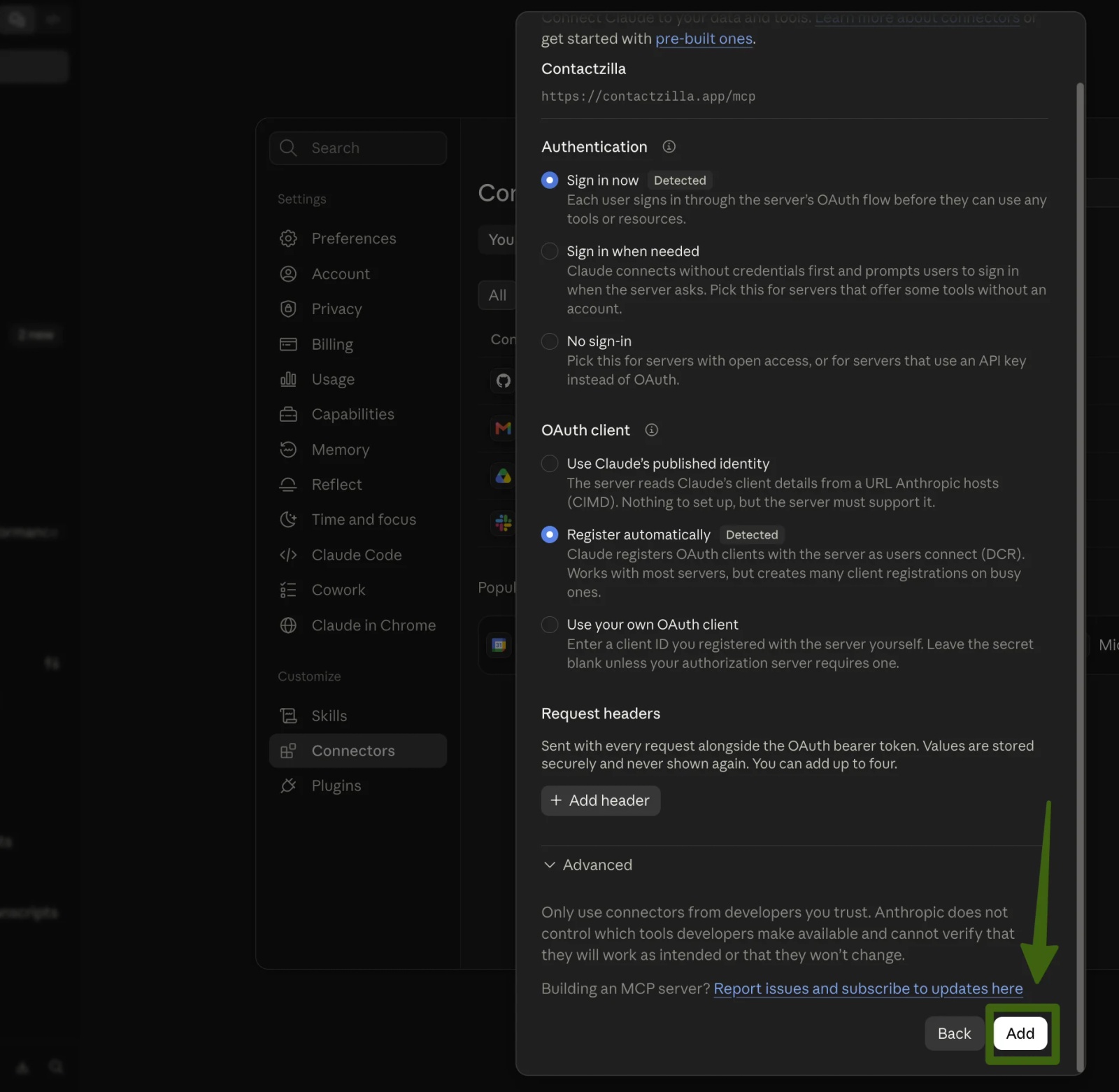Image resolution: width=1119 pixels, height=1092 pixels.
Task: Click the Gmail connector icon
Action: click(x=504, y=428)
